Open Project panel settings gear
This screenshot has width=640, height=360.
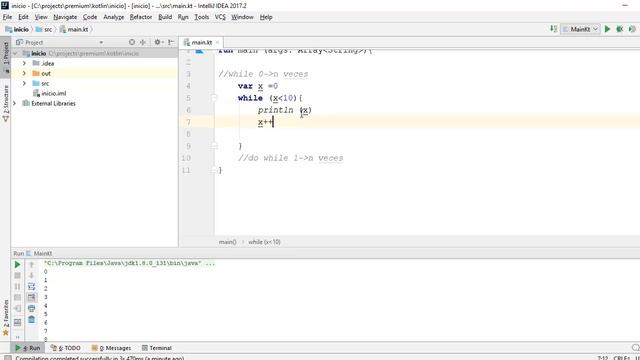[158, 42]
